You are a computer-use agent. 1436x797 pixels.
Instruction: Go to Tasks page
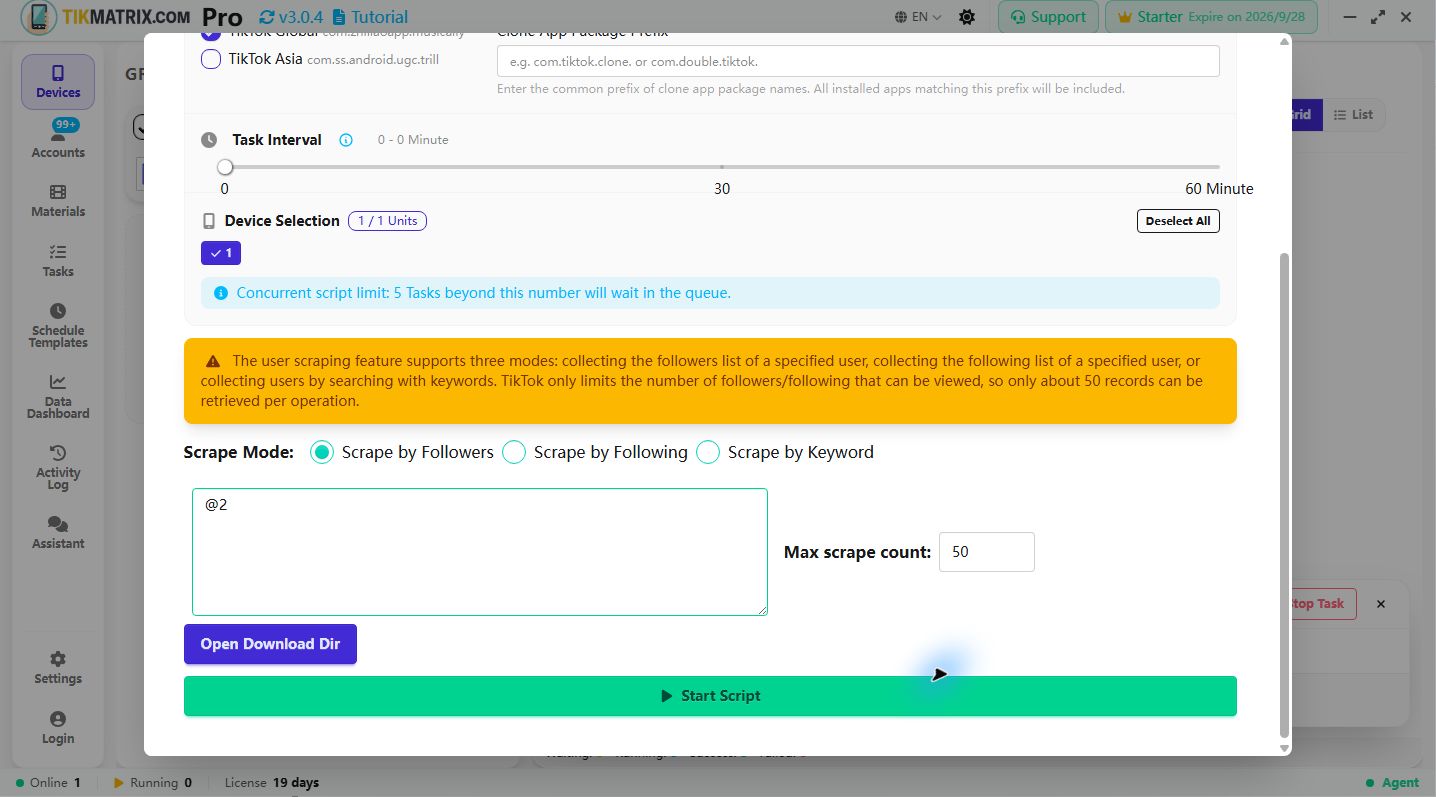coord(58,261)
